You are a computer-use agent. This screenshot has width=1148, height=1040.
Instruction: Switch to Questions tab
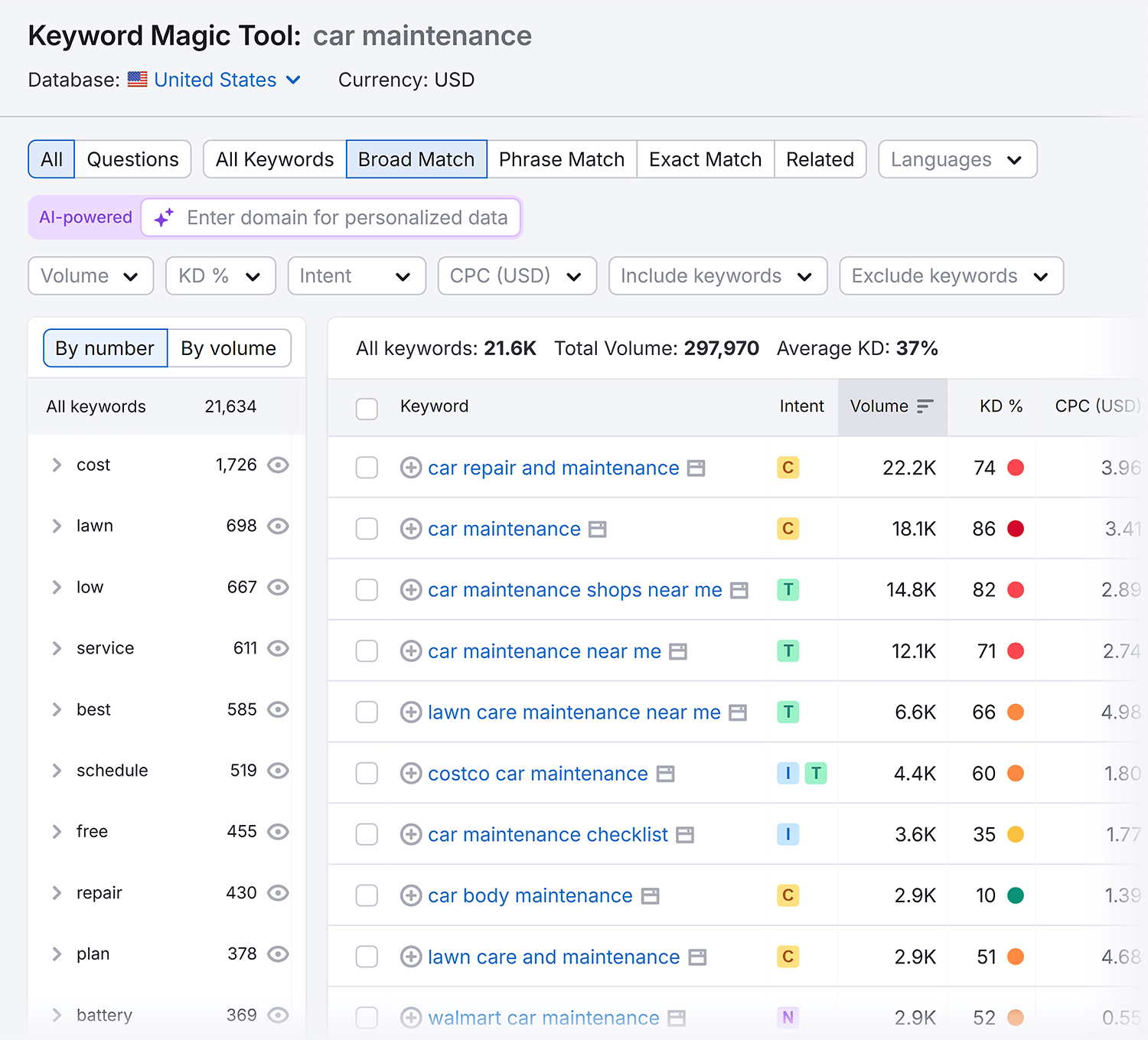pyautogui.click(x=132, y=159)
